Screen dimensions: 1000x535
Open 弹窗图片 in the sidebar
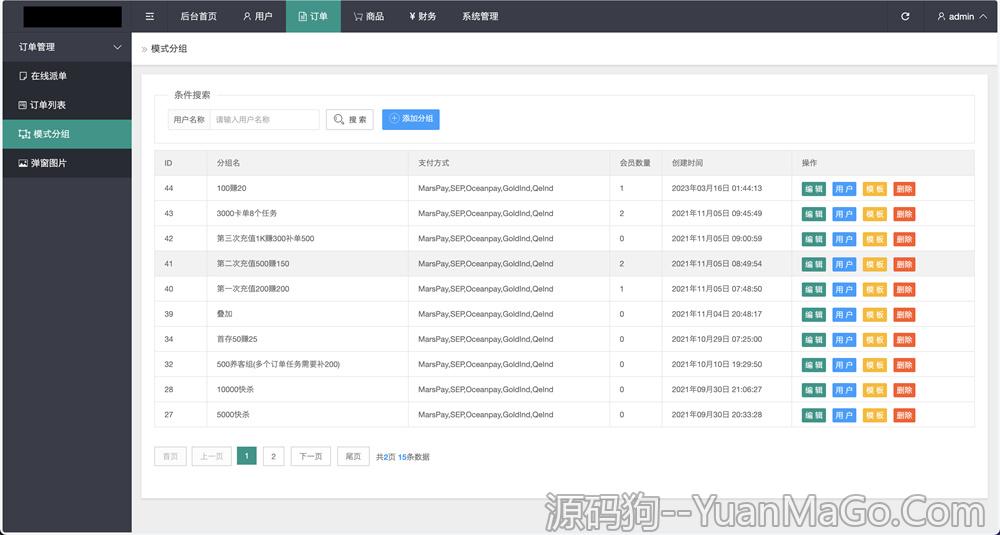[66, 163]
